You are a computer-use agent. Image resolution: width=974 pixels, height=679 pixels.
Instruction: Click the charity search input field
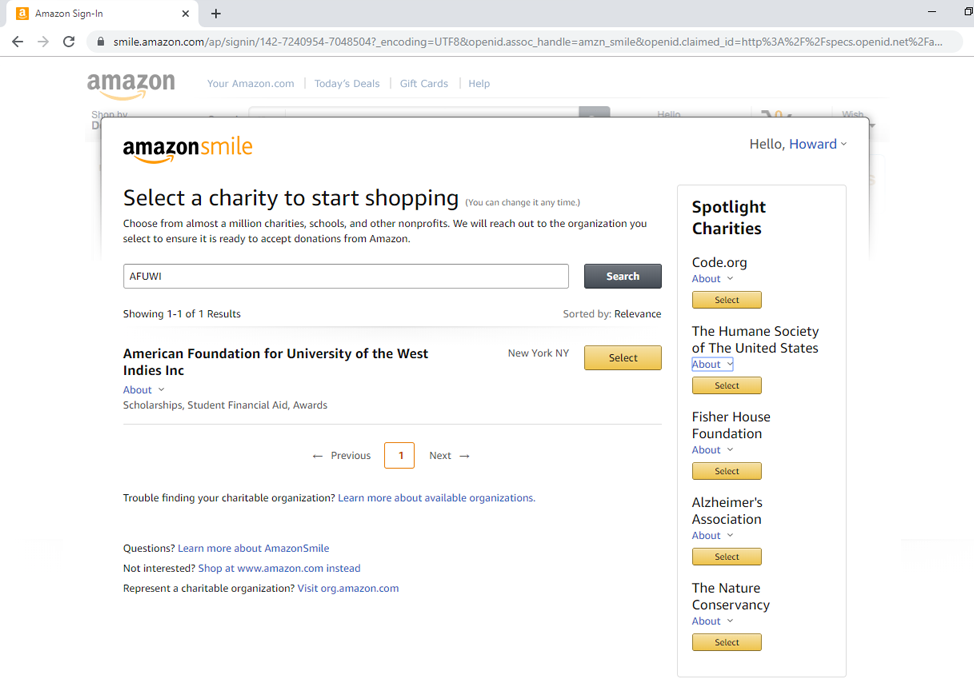click(345, 276)
